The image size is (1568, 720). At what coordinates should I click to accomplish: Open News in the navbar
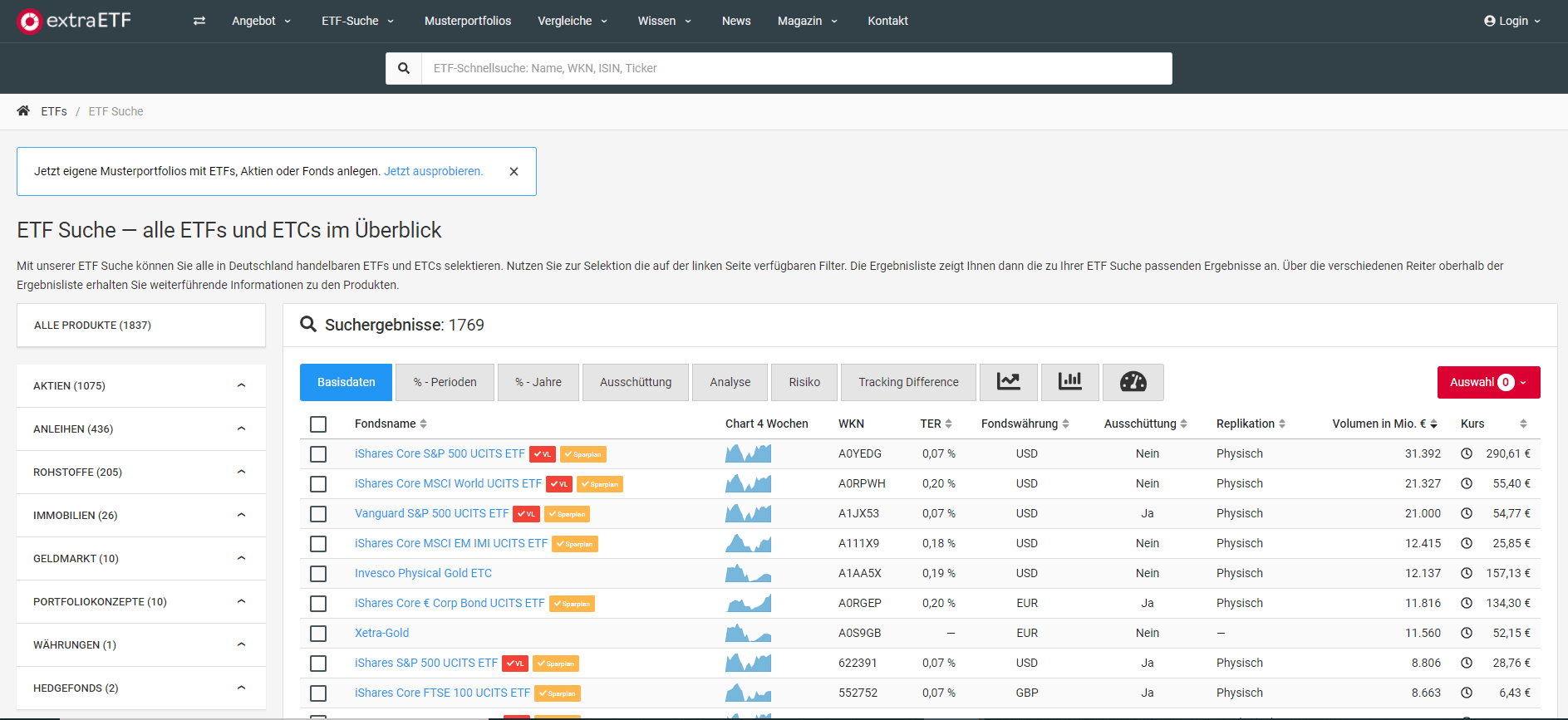[x=736, y=21]
